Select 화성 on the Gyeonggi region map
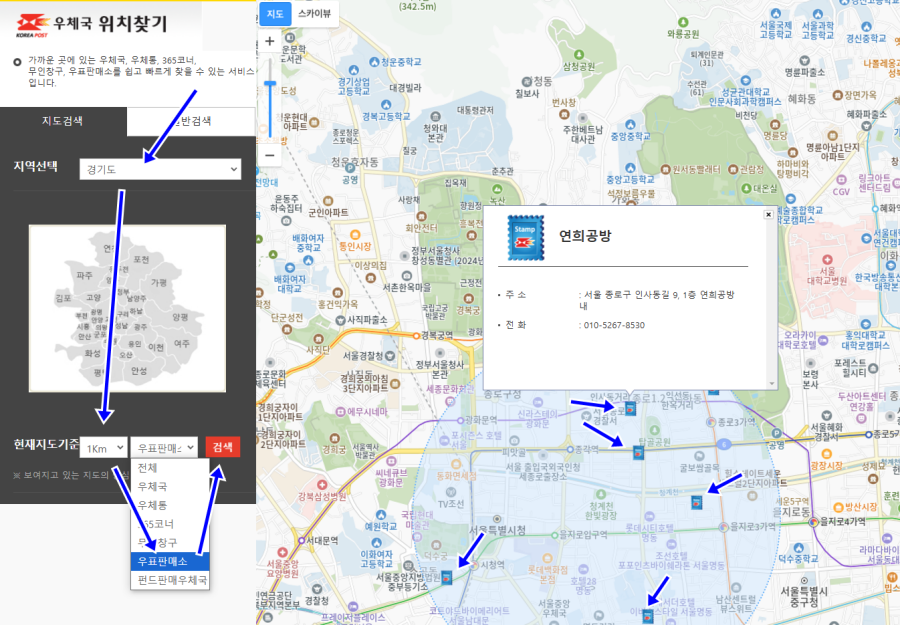900x625 pixels. [x=92, y=353]
